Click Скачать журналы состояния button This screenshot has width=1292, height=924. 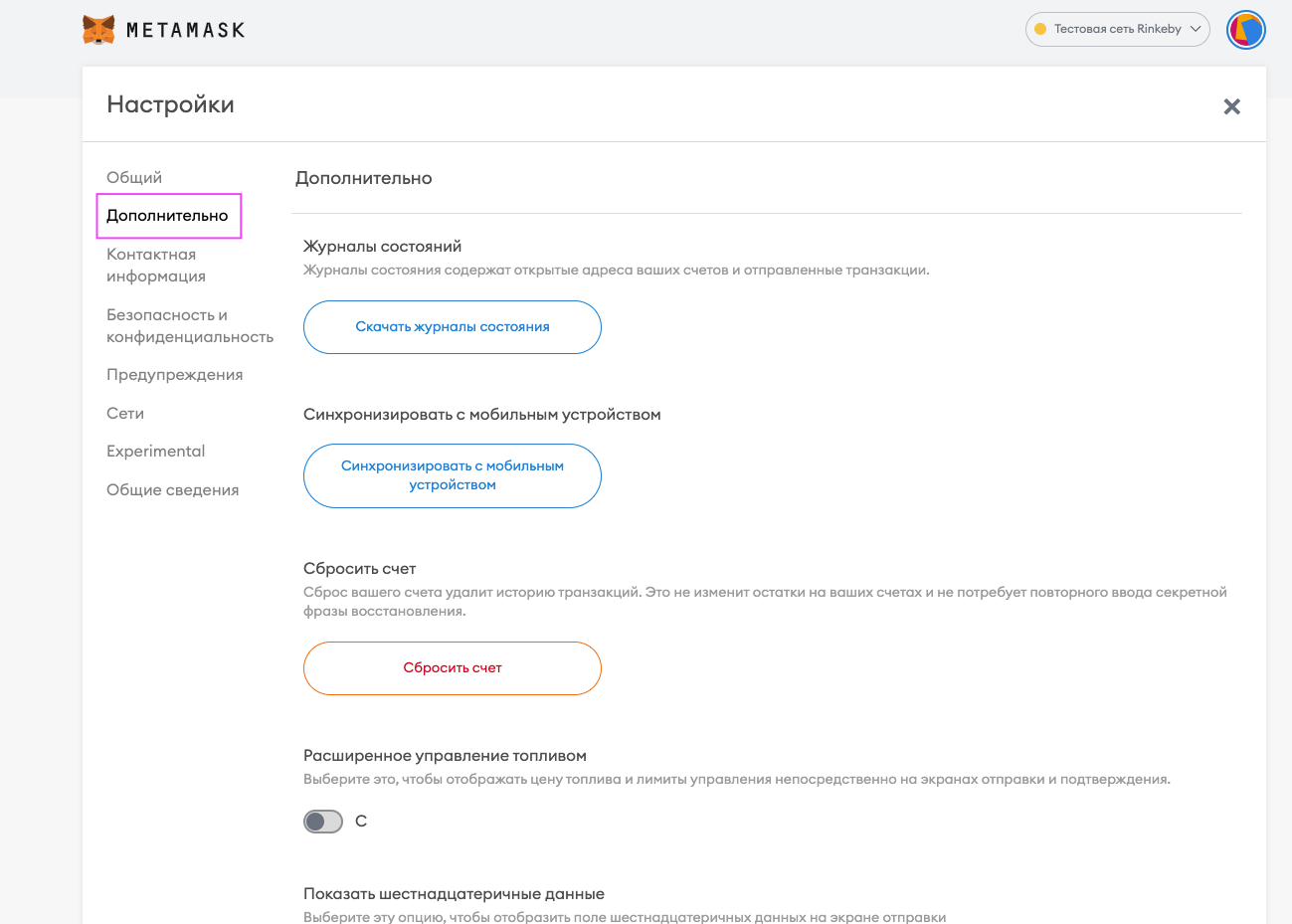point(453,327)
